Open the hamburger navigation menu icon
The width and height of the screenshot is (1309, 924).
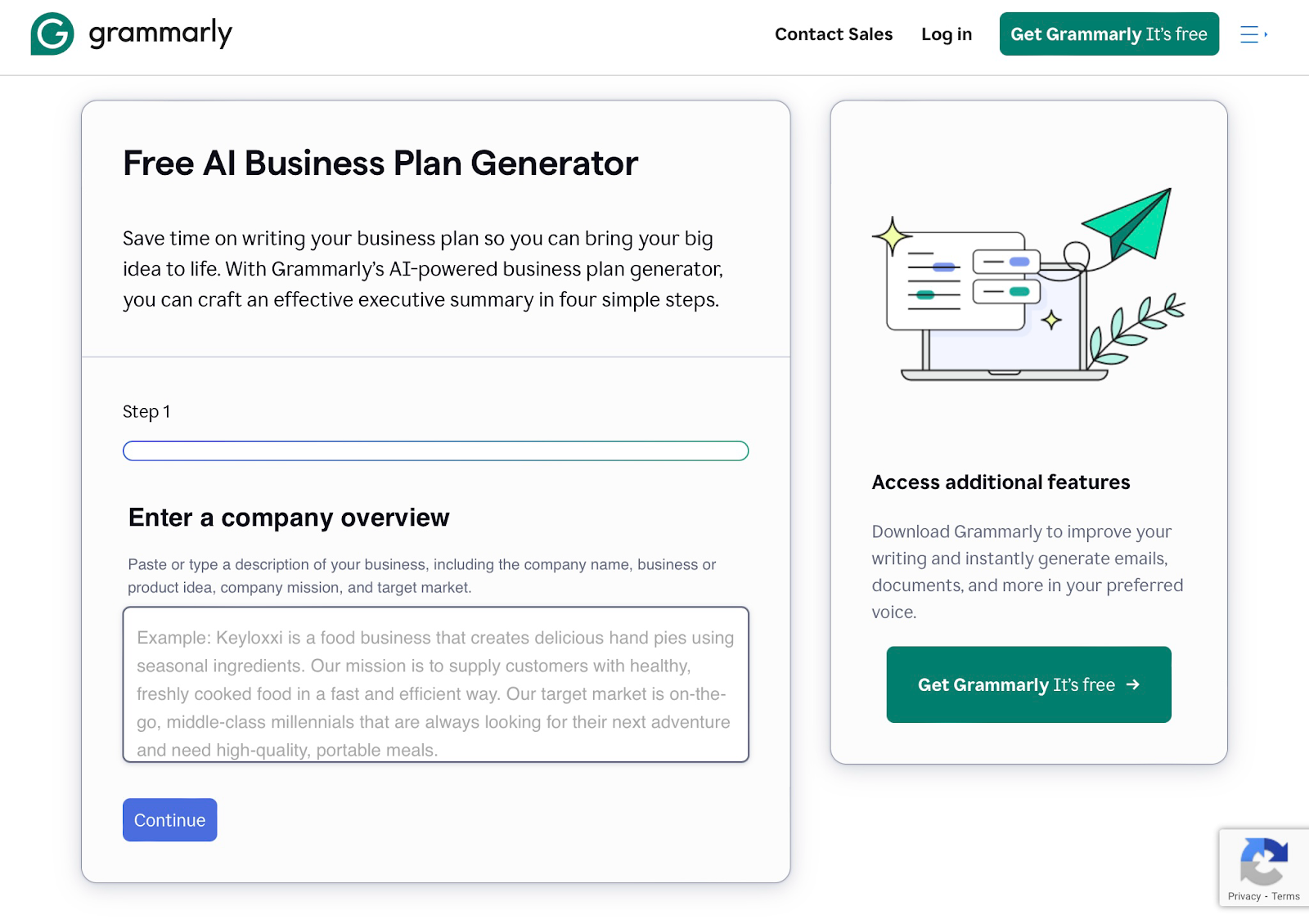coord(1251,35)
